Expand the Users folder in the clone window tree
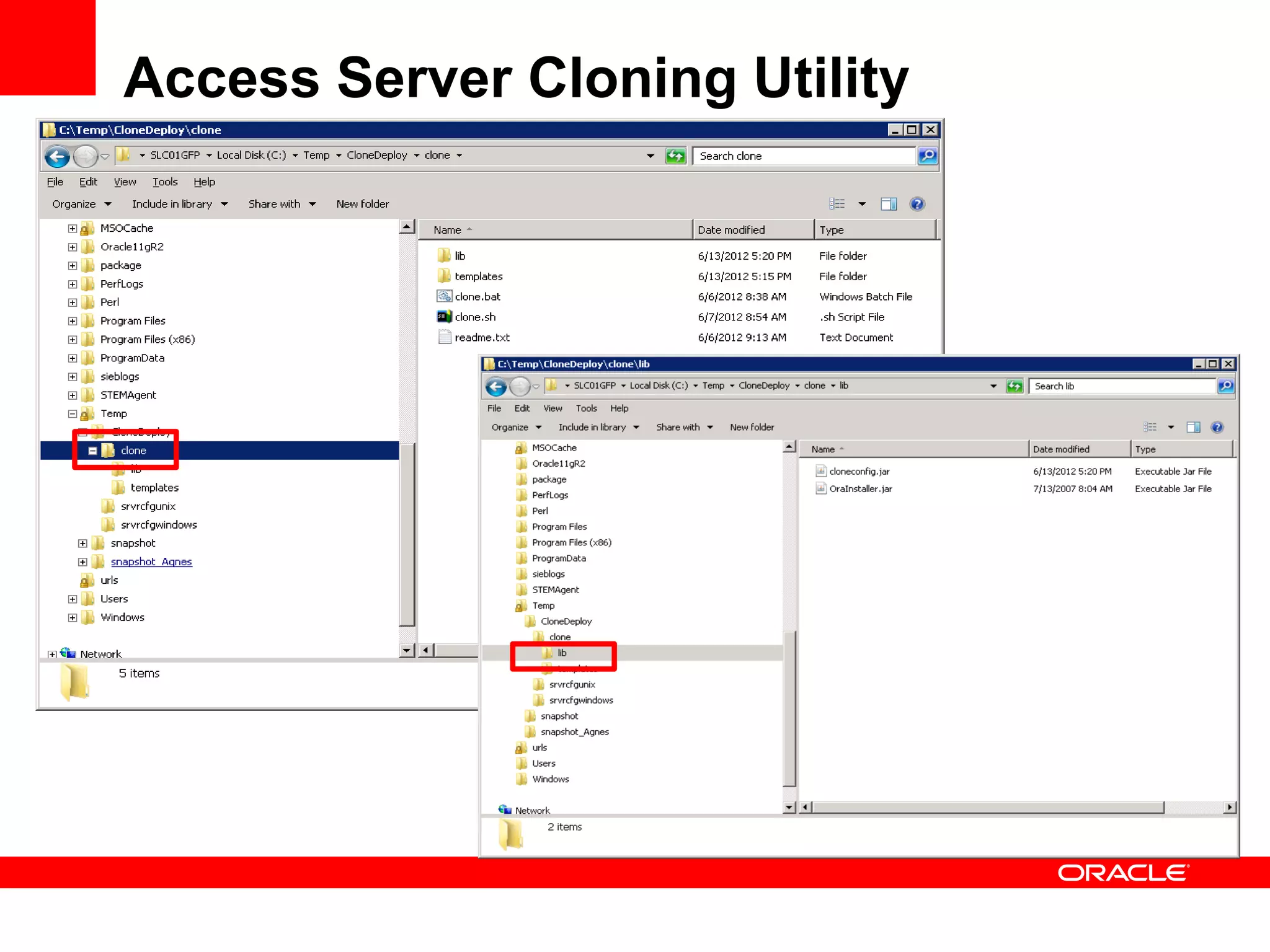1270x952 pixels. 73,599
